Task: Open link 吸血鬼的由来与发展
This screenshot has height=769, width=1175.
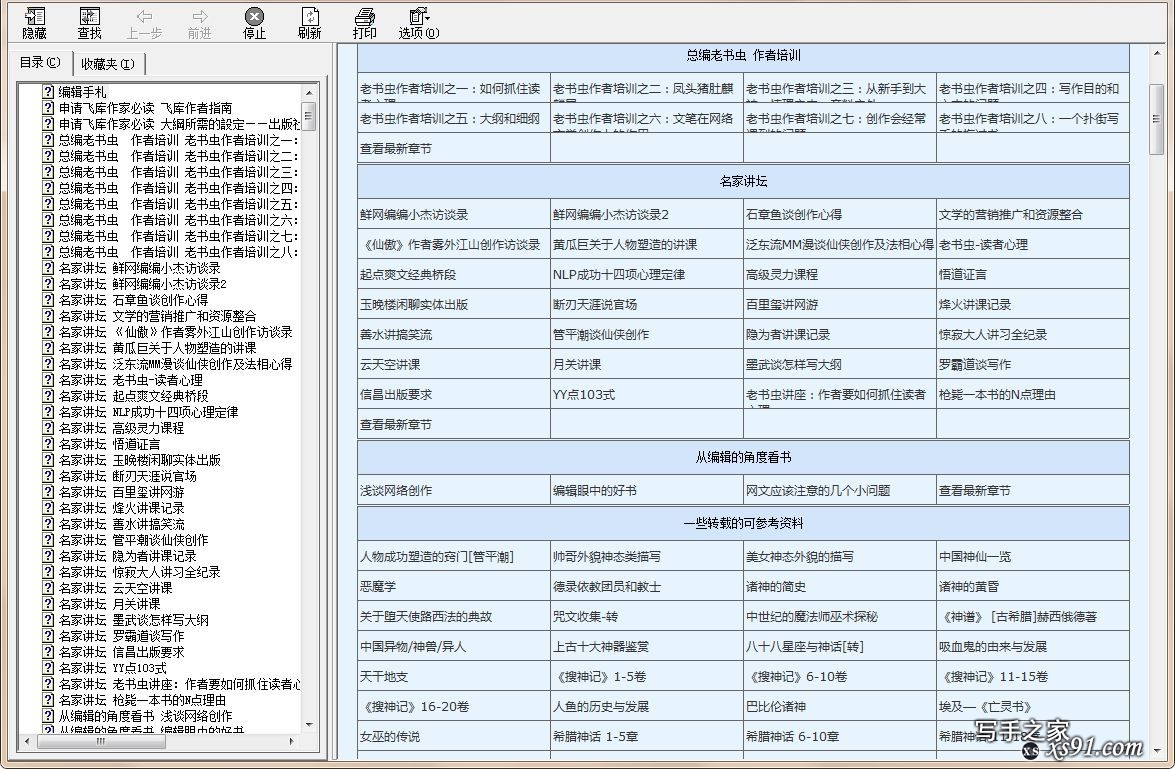Action: pos(993,646)
